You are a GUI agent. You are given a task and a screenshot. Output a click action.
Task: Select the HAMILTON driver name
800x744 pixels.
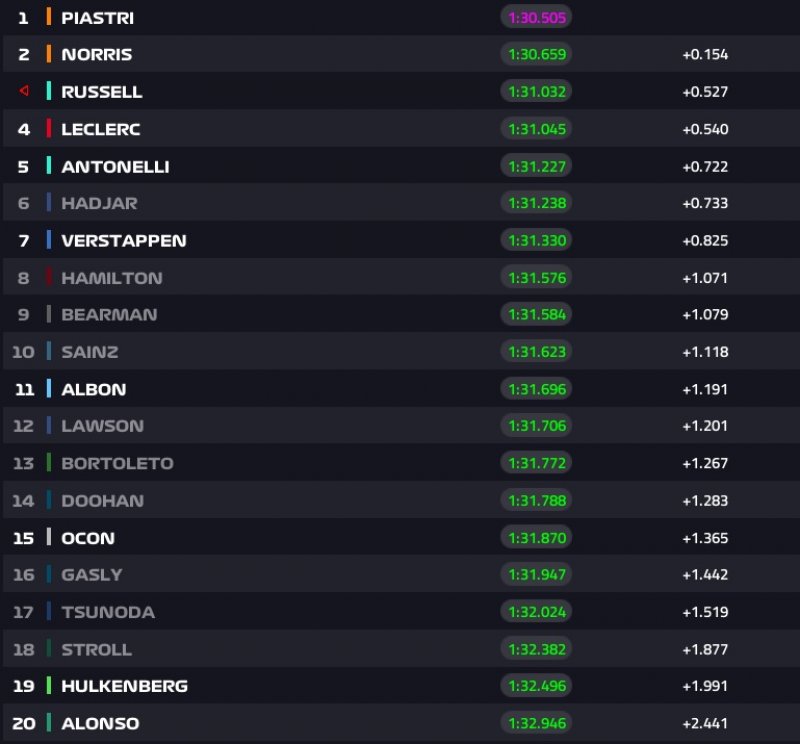[x=111, y=277]
